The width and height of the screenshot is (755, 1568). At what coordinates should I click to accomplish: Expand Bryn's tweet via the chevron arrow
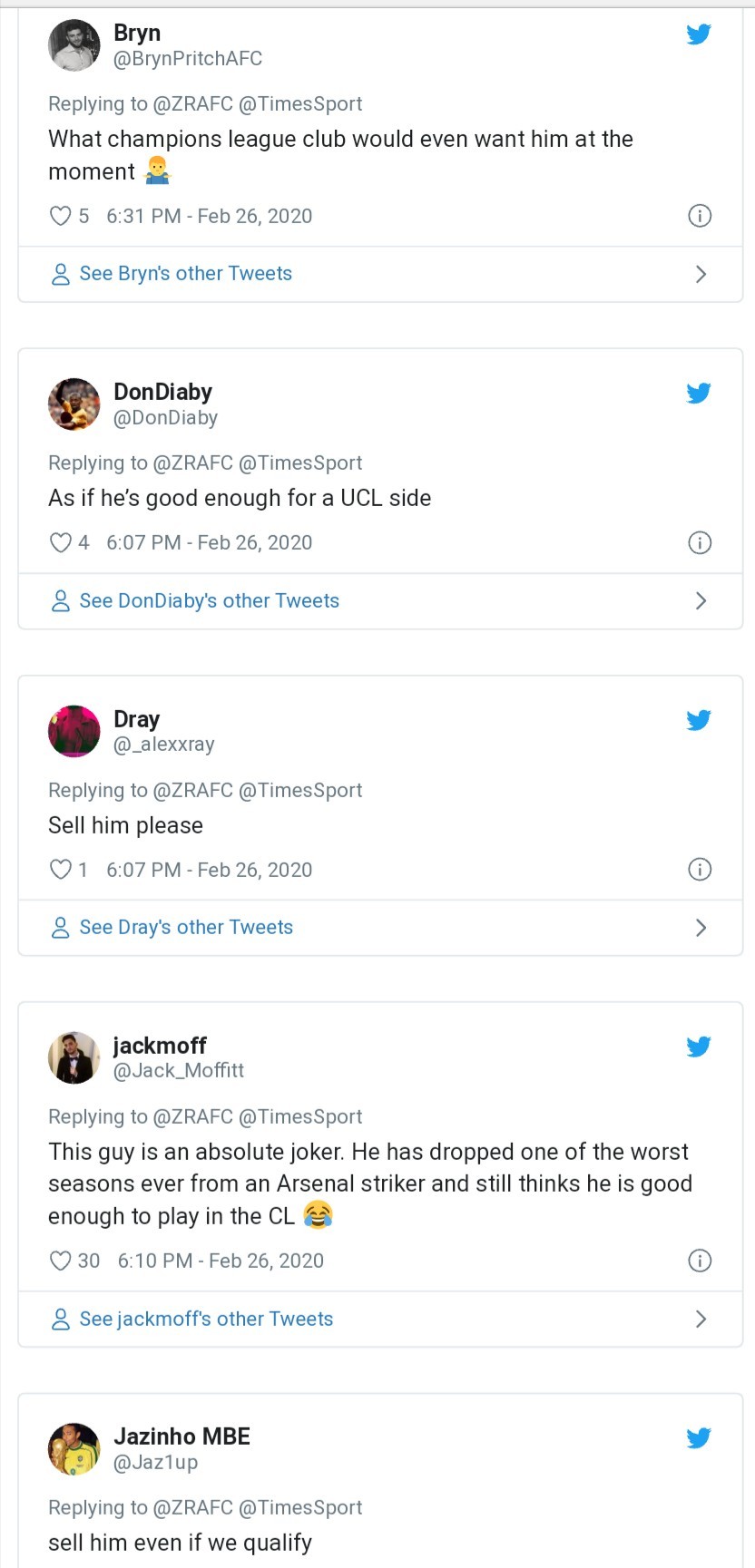(700, 273)
